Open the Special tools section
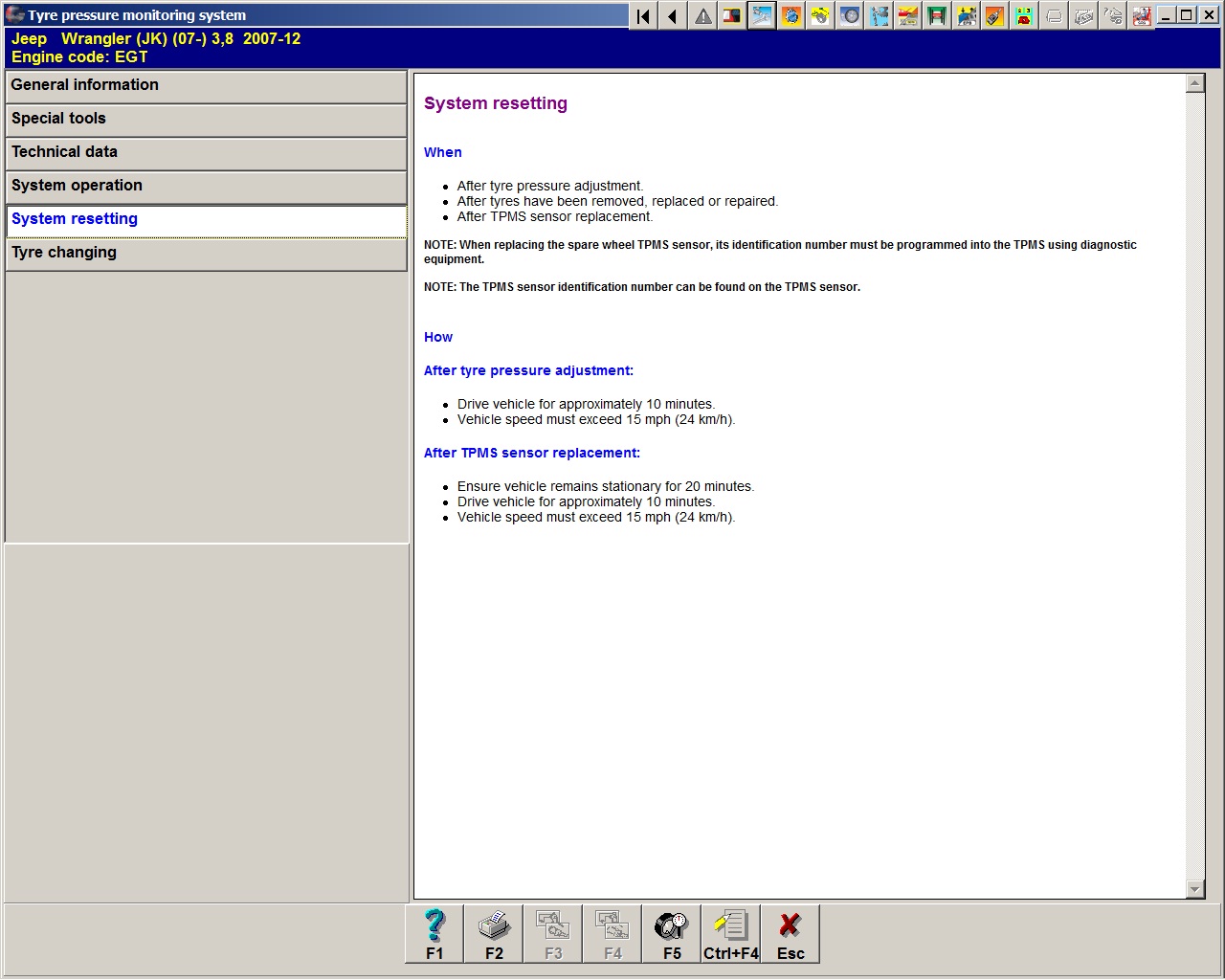Image resolution: width=1225 pixels, height=980 pixels. click(x=206, y=119)
